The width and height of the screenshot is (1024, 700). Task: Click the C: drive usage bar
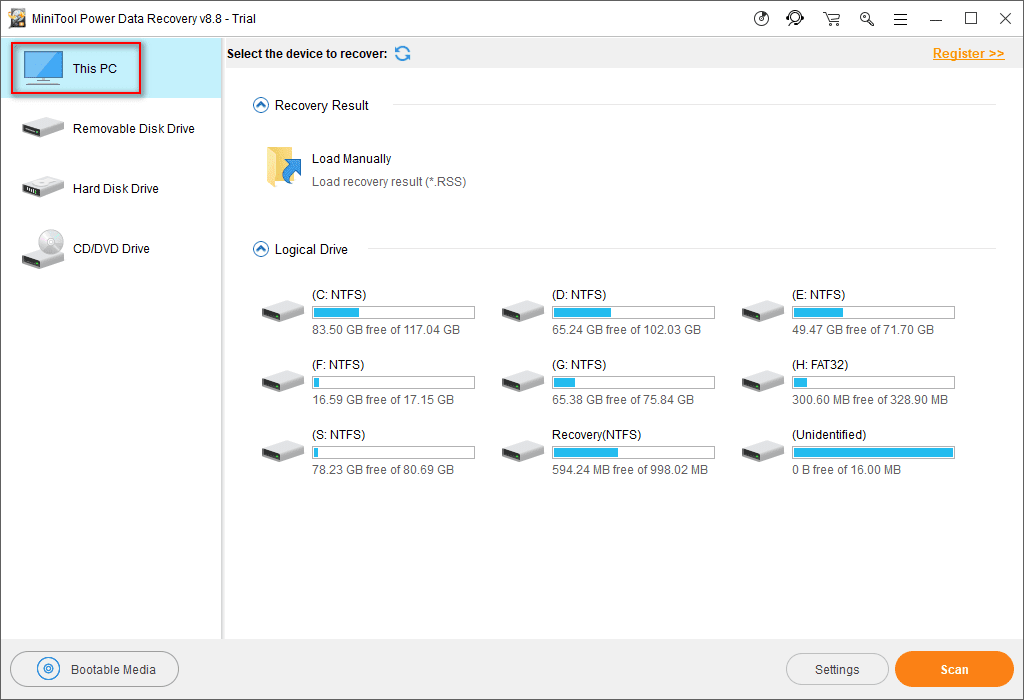click(x=393, y=313)
